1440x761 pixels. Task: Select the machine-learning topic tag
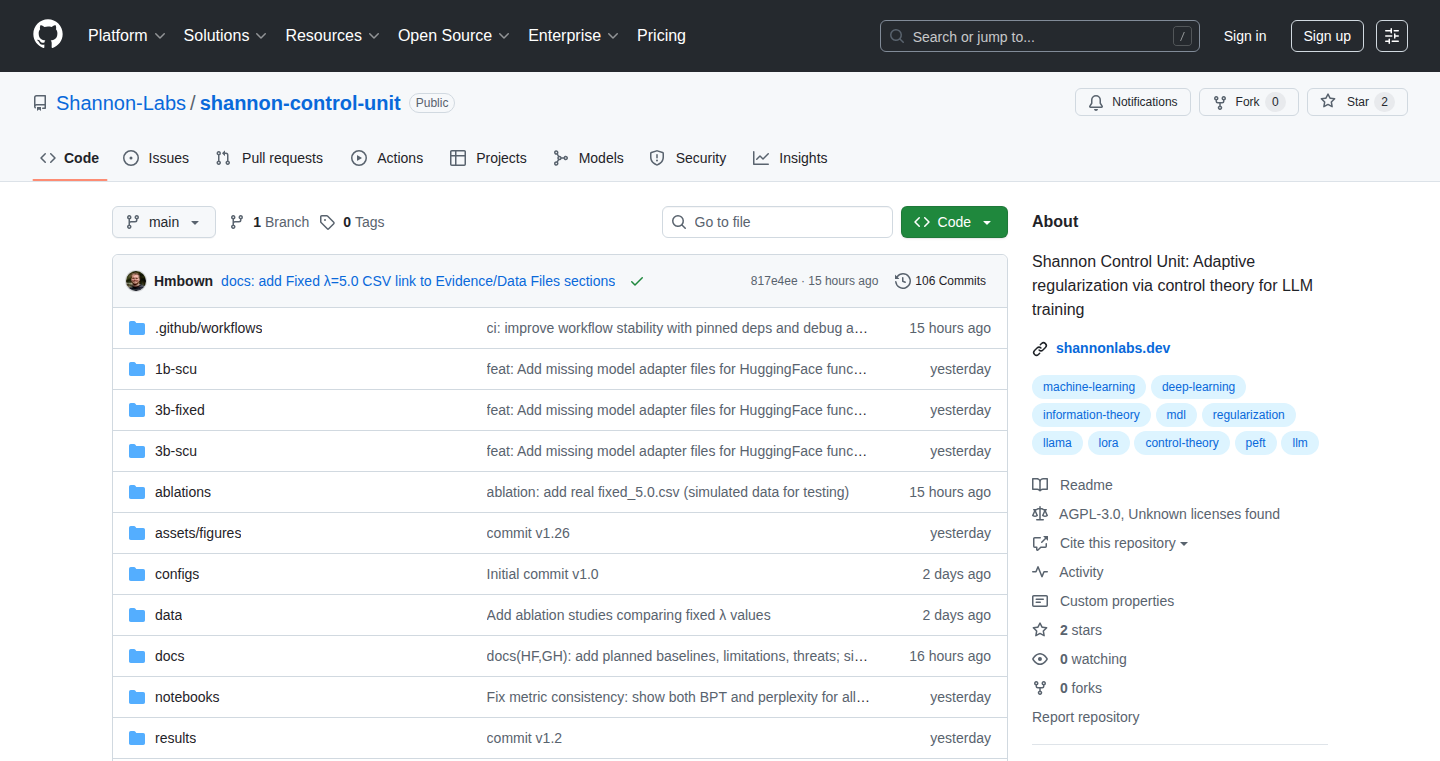pos(1089,387)
